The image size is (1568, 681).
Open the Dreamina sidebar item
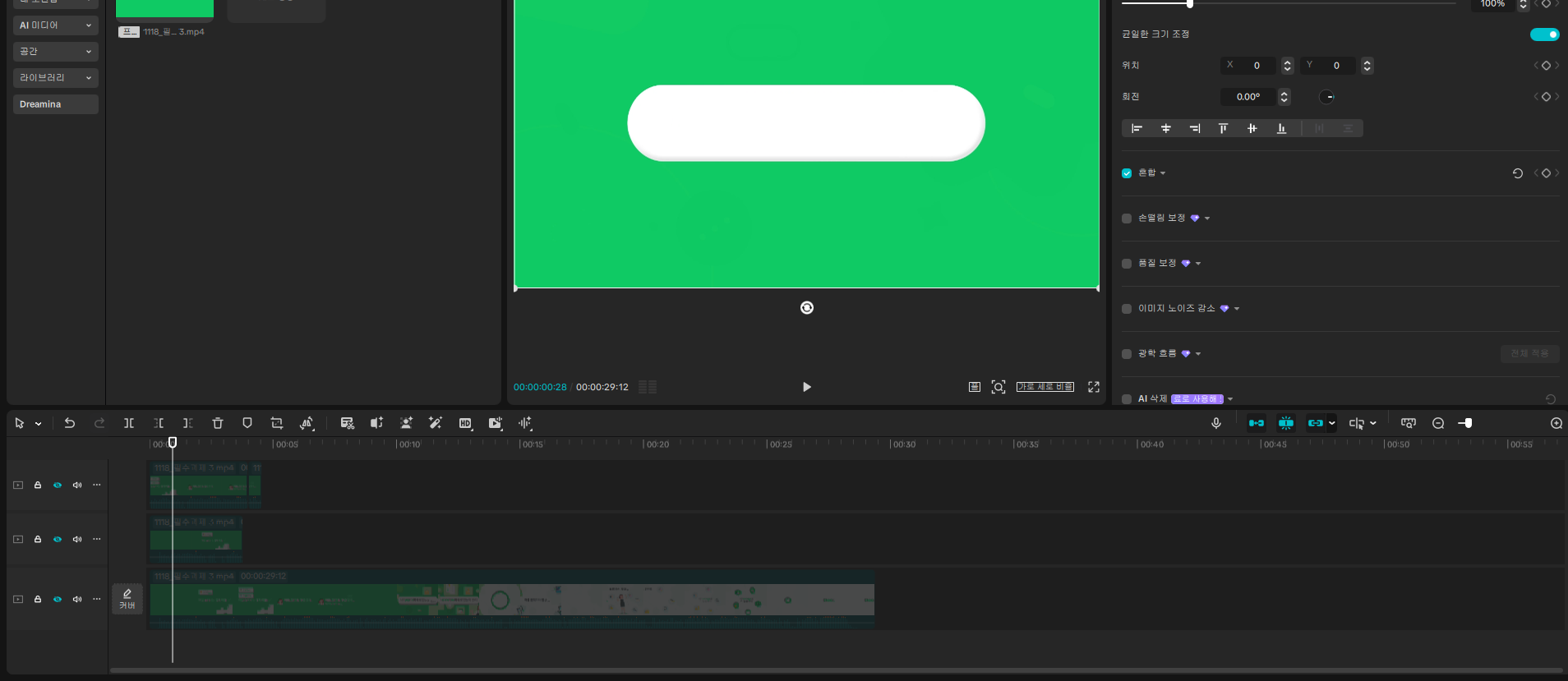[56, 104]
